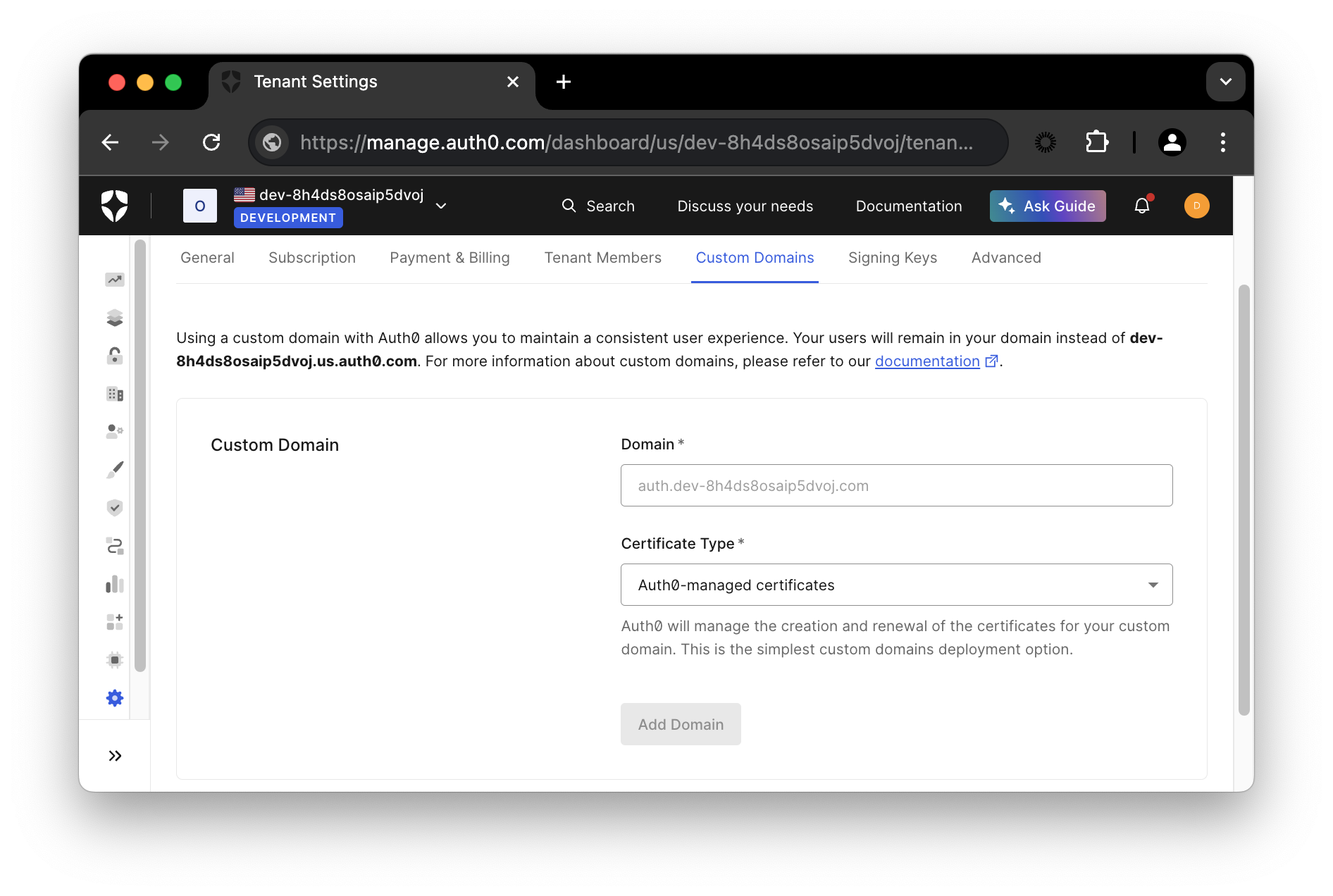Click the Ask Guide button
1333x896 pixels.
[x=1048, y=206]
